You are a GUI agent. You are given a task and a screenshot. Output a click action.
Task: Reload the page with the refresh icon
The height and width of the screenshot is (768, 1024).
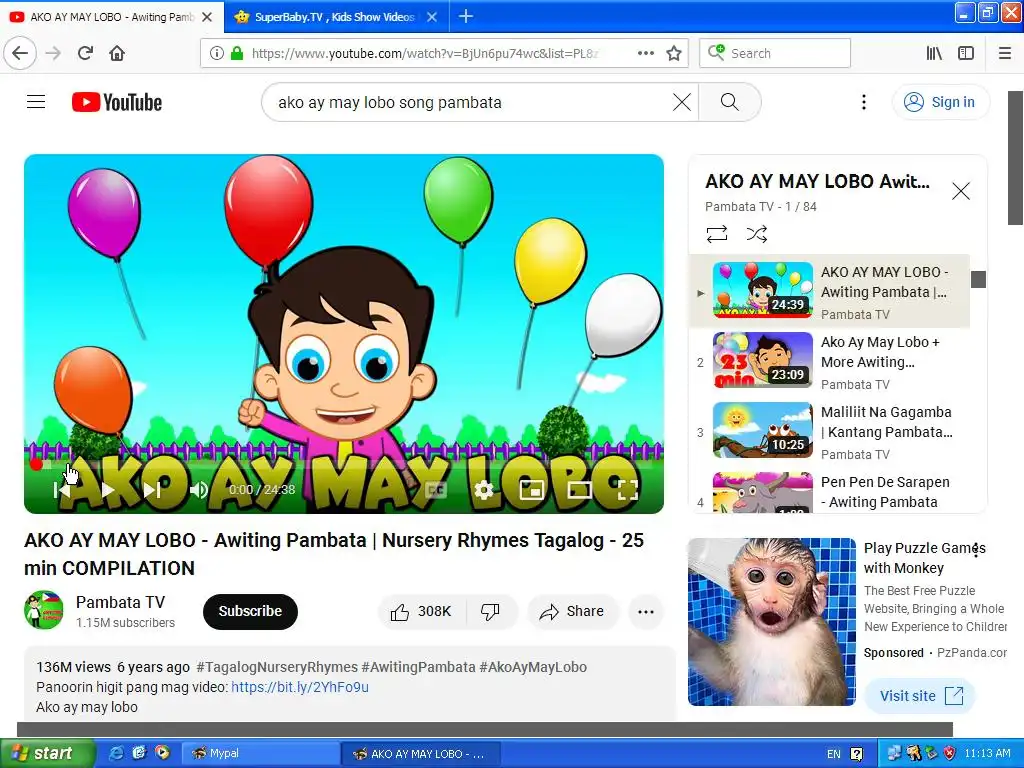coord(85,53)
